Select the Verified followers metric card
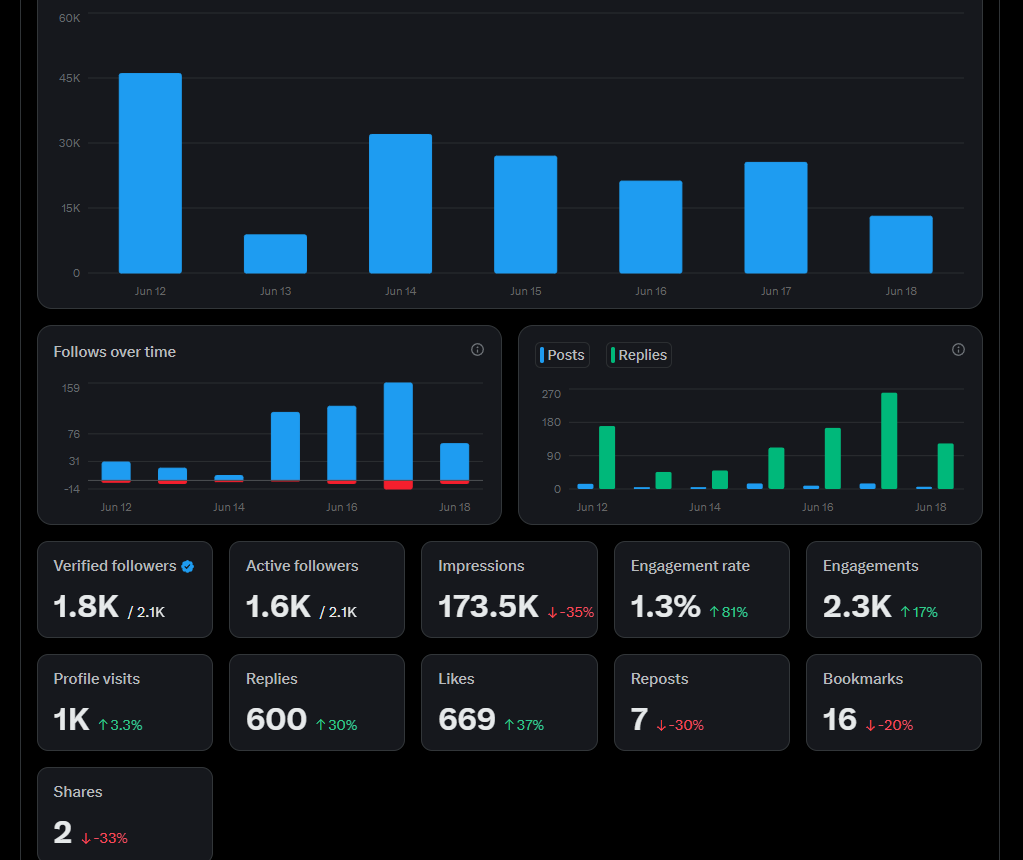The image size is (1023, 860). coord(125,589)
